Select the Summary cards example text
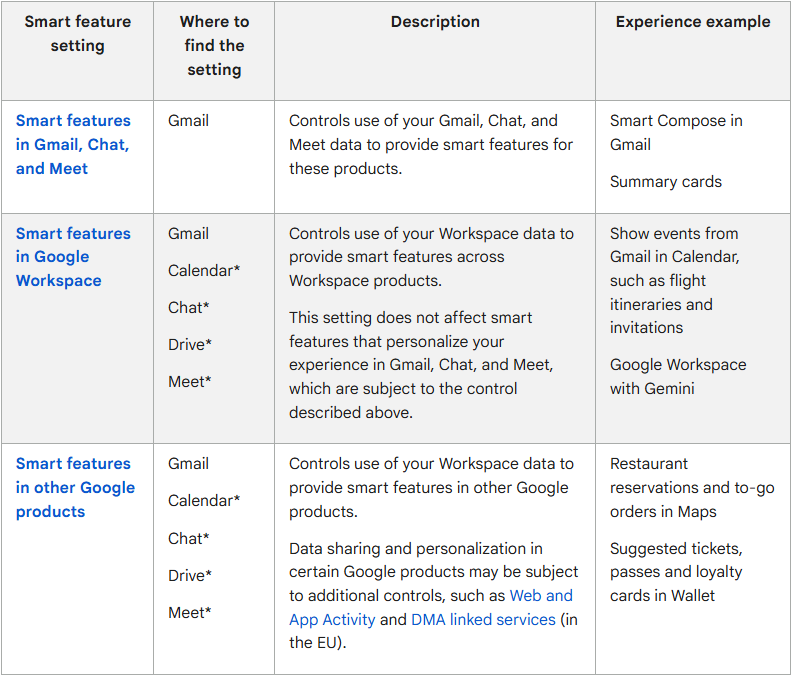Screen dimensions: 791x676 (665, 182)
